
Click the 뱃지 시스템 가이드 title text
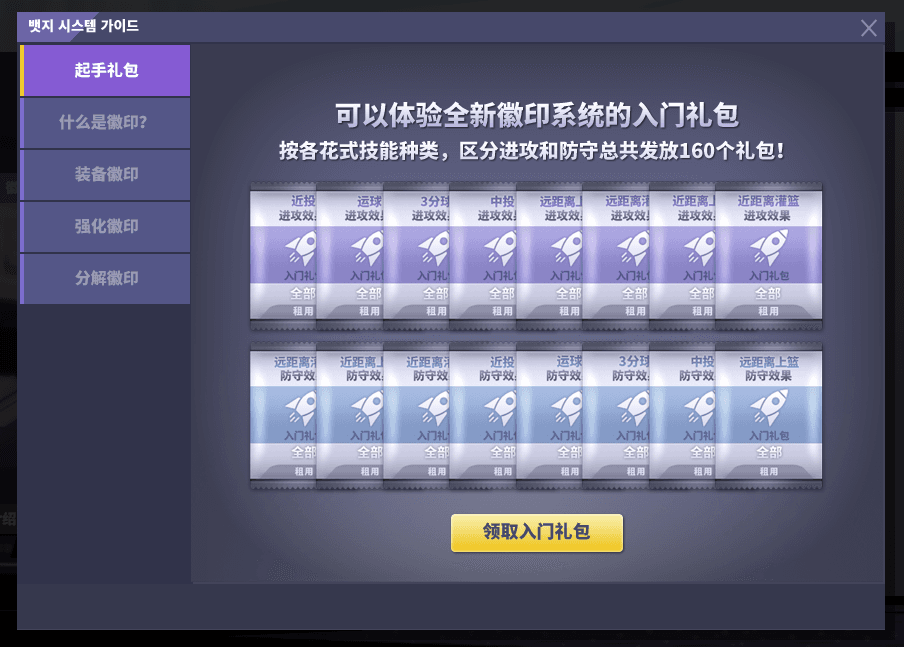(x=84, y=26)
